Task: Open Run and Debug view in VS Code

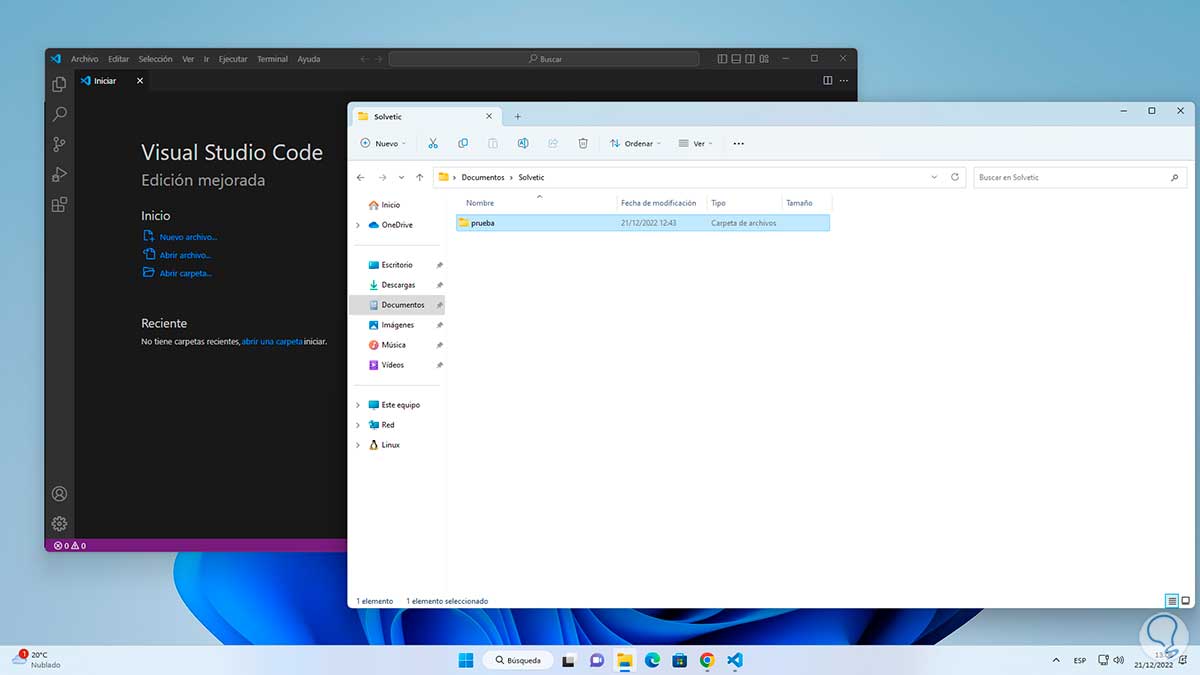Action: point(59,175)
